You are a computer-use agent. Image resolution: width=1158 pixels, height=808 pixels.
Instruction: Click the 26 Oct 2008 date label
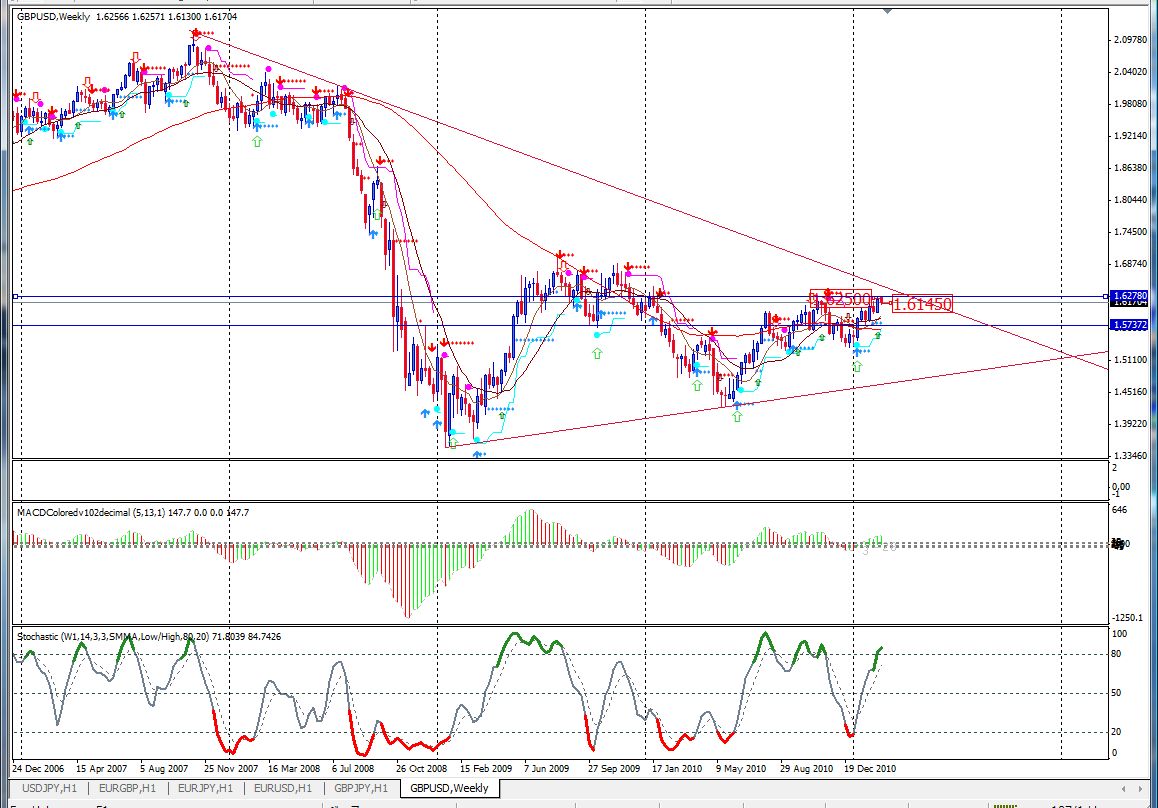[x=421, y=768]
